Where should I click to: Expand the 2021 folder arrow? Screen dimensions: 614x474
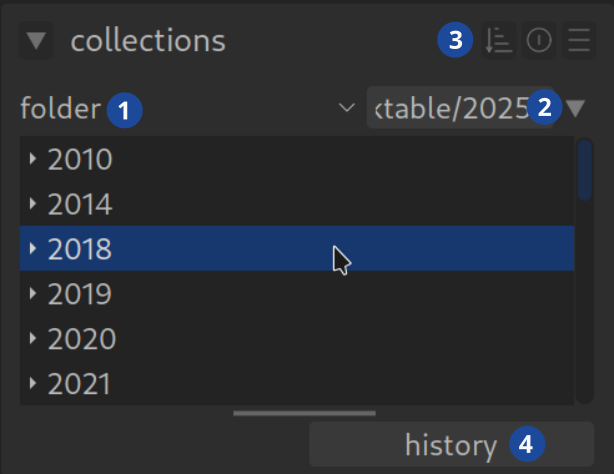(x=33, y=383)
